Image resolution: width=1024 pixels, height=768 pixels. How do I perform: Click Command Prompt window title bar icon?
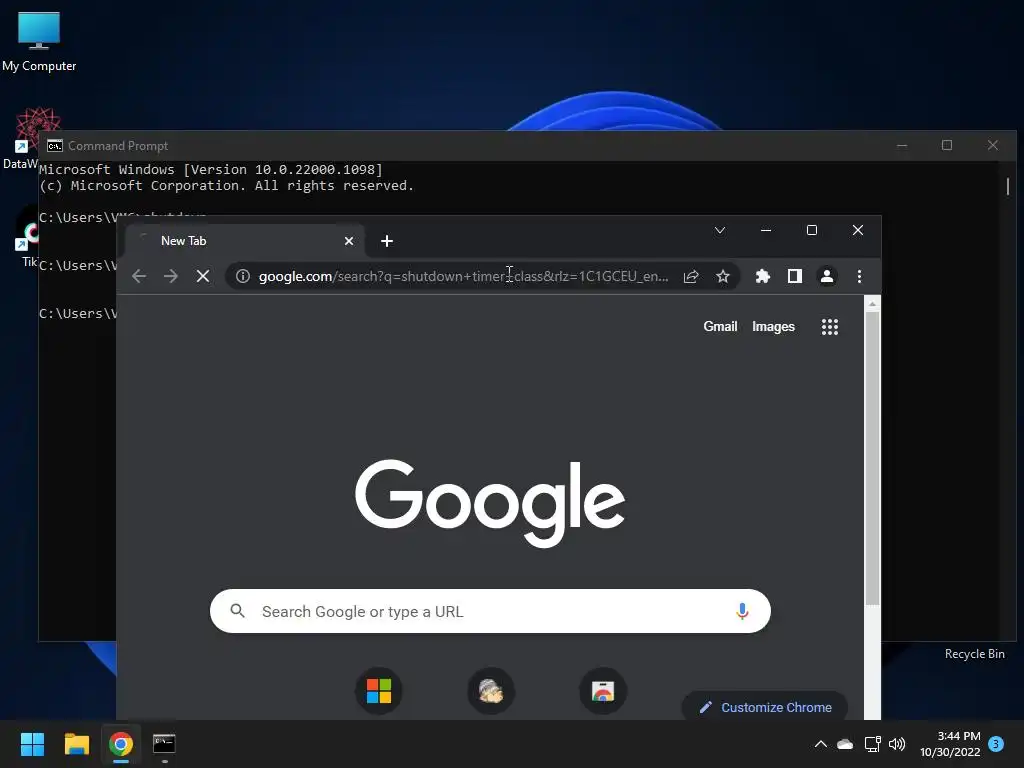pyautogui.click(x=55, y=146)
